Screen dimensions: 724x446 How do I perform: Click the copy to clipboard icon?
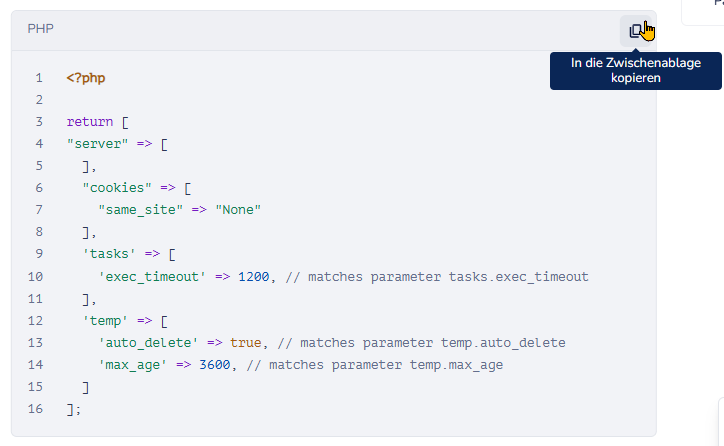(636, 31)
